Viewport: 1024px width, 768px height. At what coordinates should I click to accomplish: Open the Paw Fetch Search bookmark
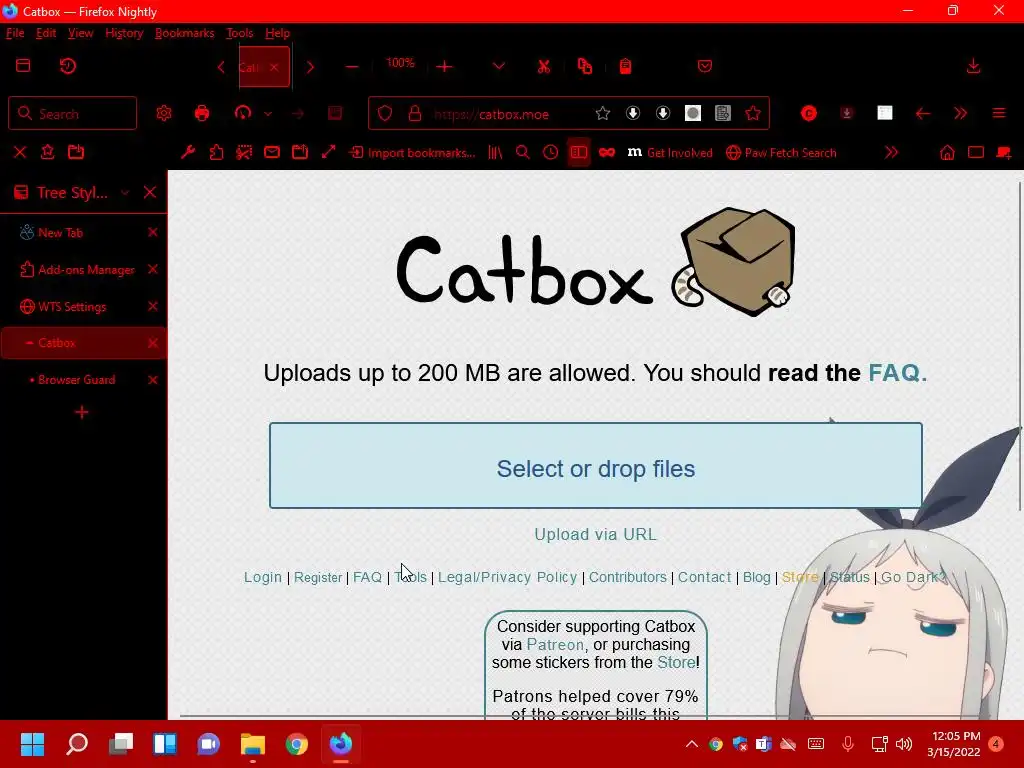click(781, 153)
